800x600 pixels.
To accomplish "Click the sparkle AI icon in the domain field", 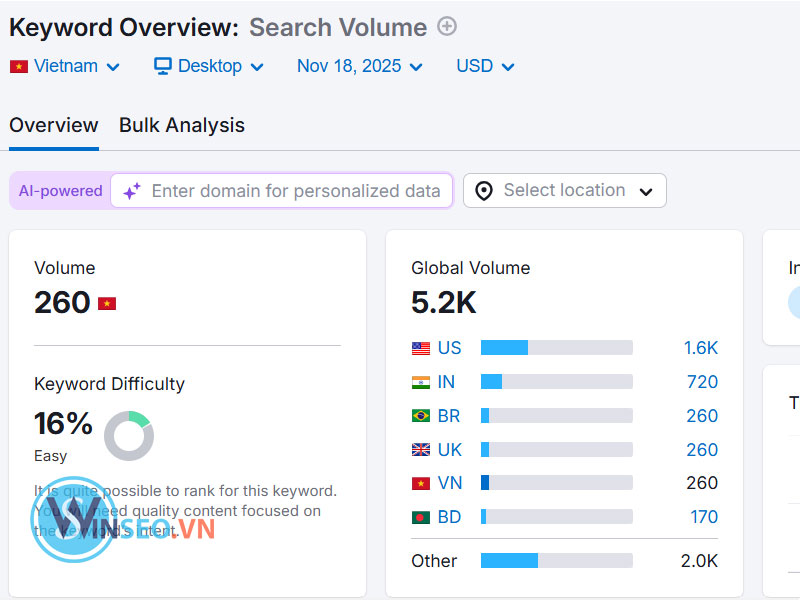I will (130, 190).
